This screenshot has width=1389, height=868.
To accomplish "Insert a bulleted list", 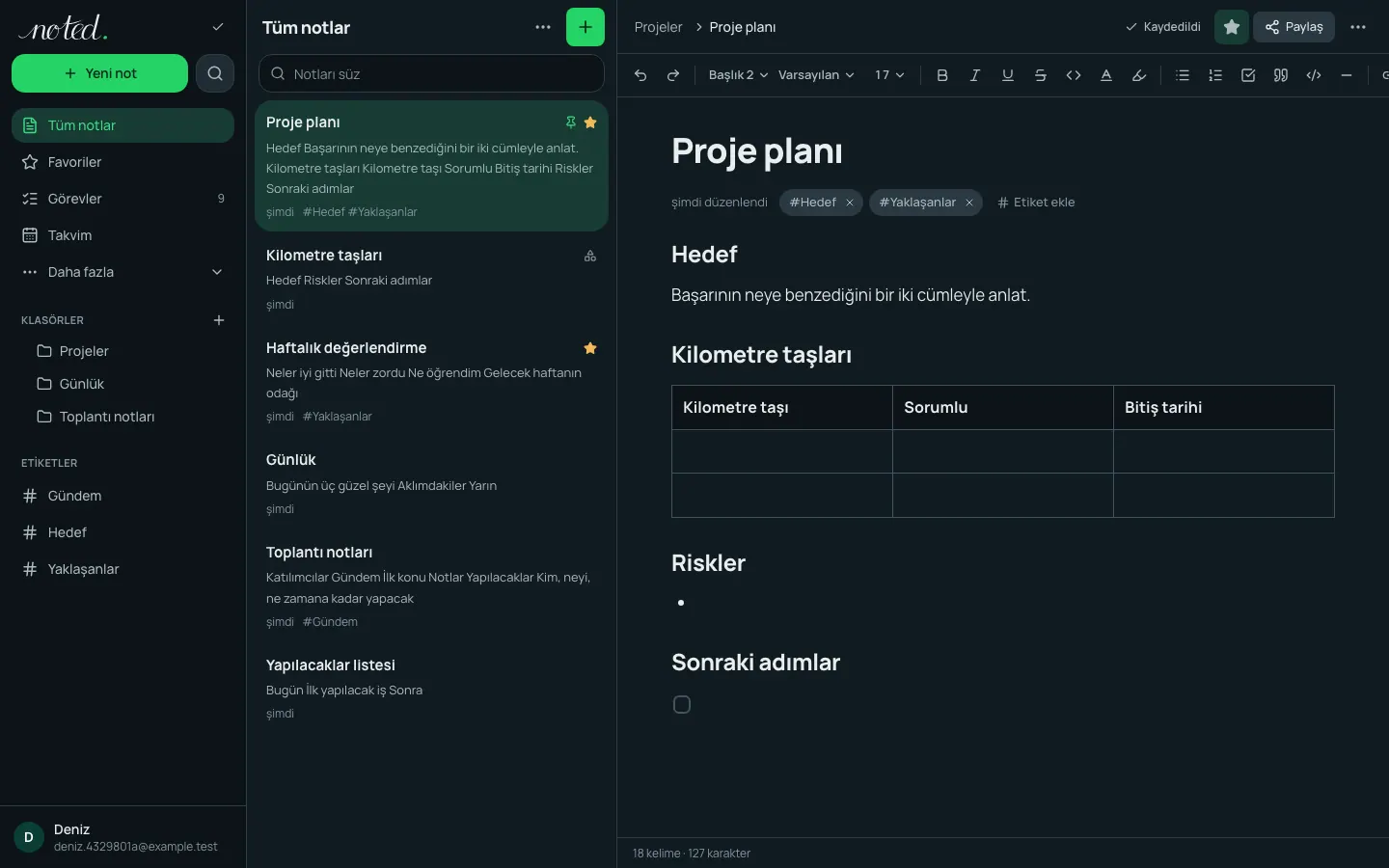I will click(x=1183, y=75).
